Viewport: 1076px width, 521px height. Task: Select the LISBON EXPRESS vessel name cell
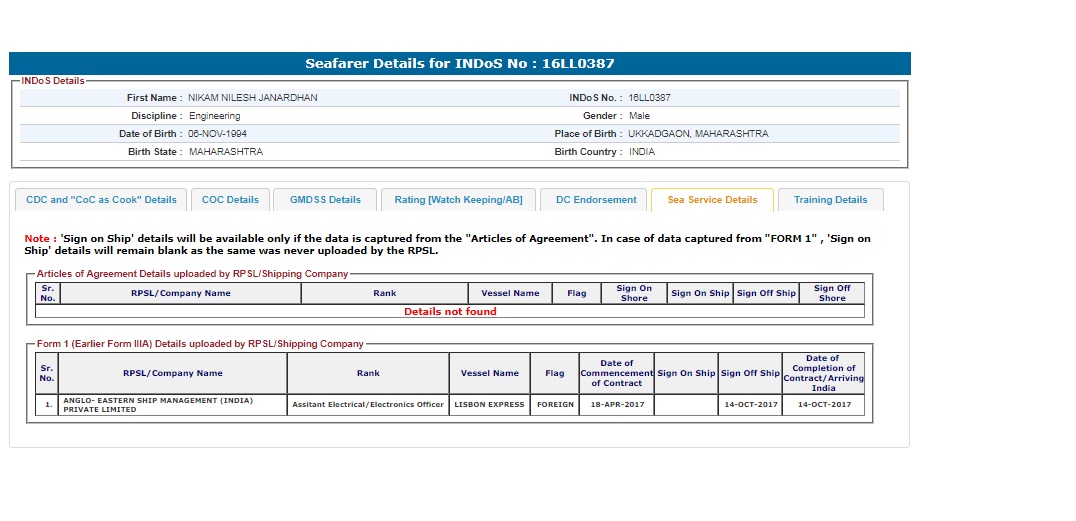click(x=490, y=405)
